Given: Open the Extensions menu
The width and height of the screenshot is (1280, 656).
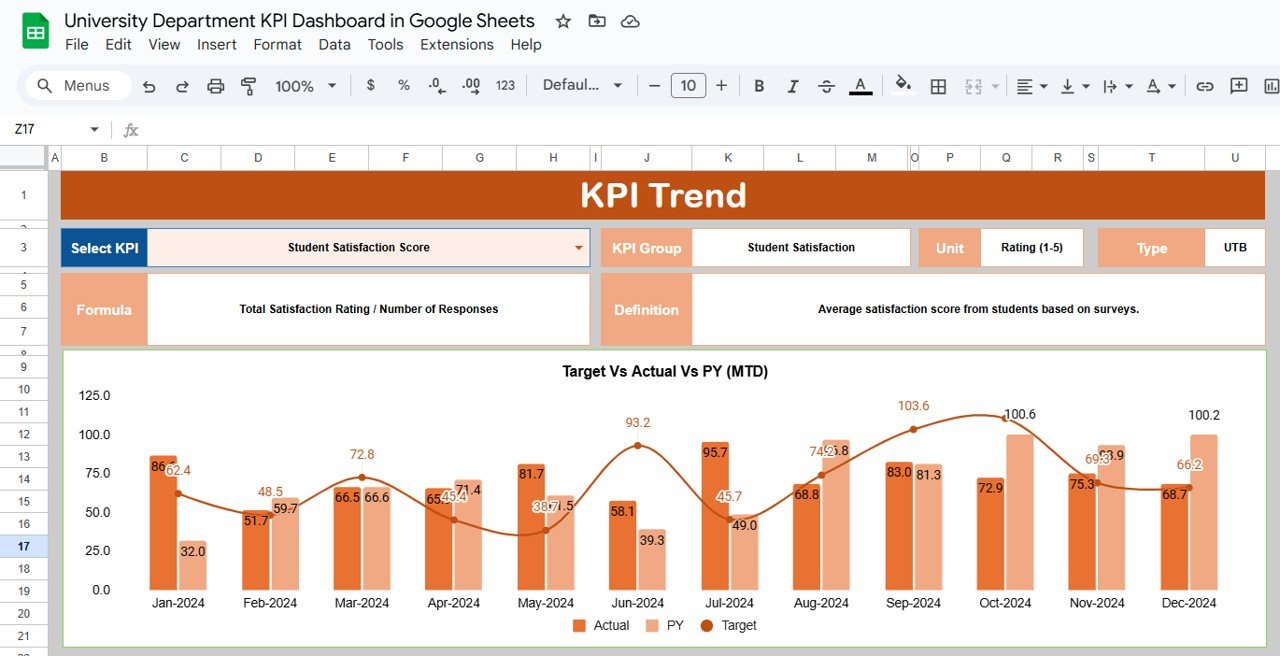Looking at the screenshot, I should [x=456, y=44].
